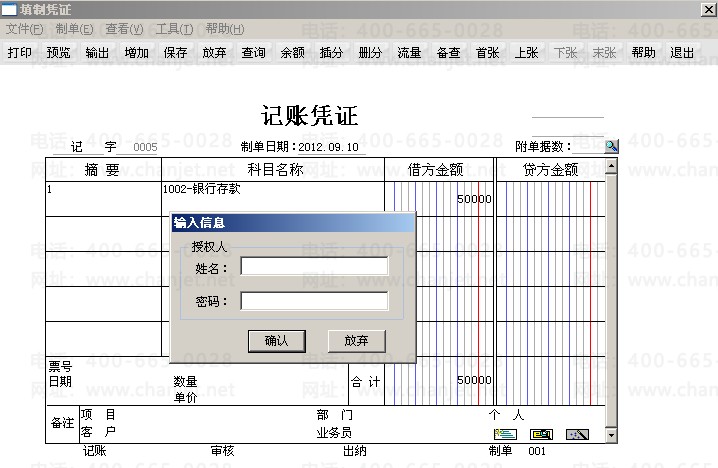This screenshot has height=468, width=718.
Task: Click the 姓名 input field
Action: [x=314, y=266]
